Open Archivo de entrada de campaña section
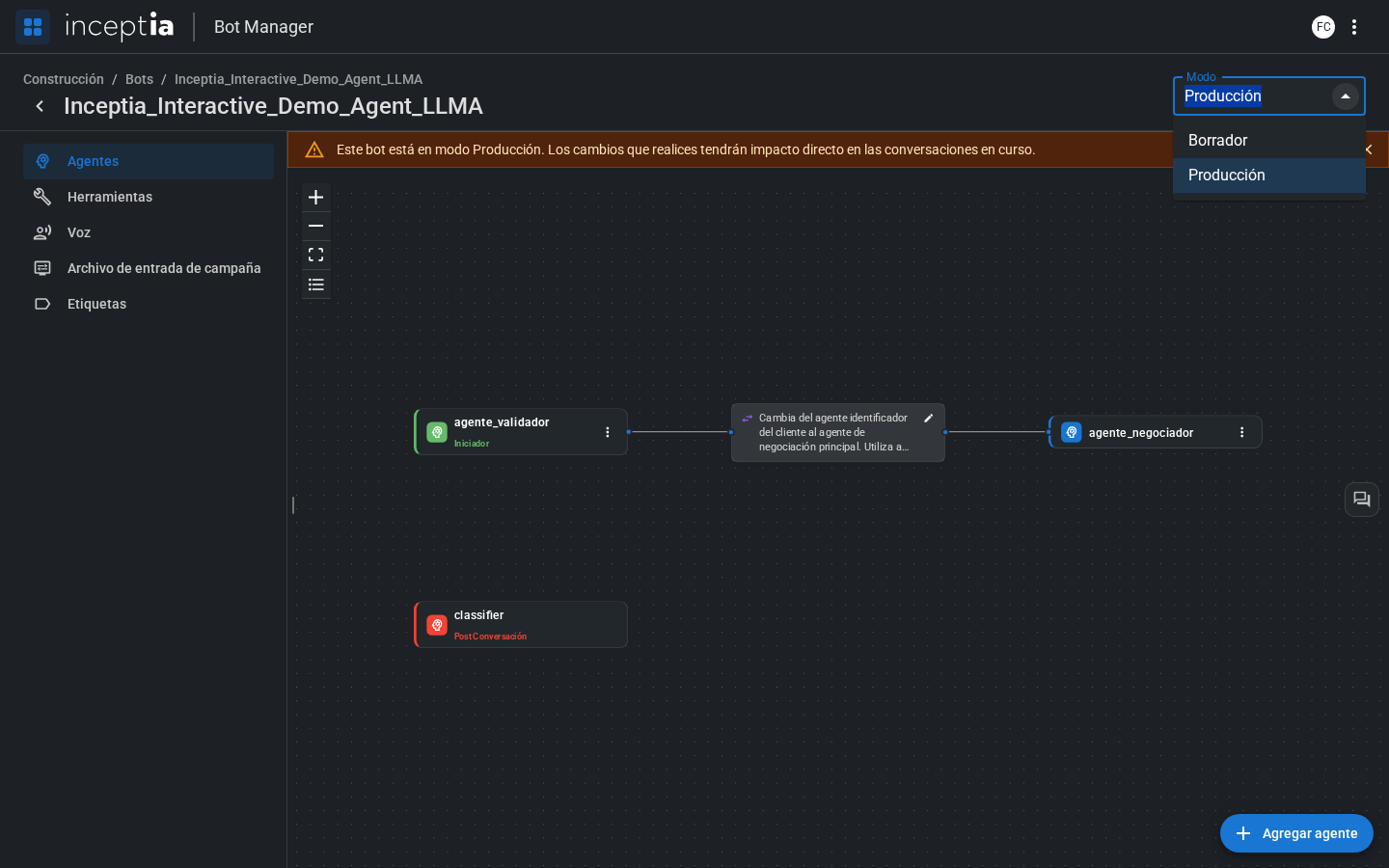This screenshot has width=1389, height=868. point(149,268)
